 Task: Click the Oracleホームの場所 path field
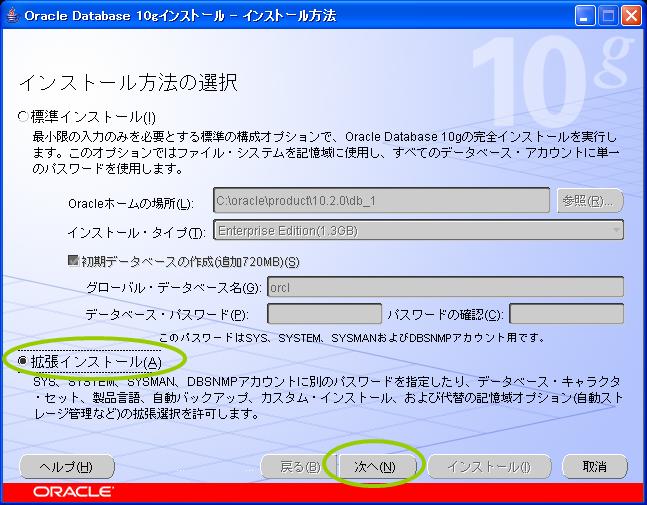(381, 201)
